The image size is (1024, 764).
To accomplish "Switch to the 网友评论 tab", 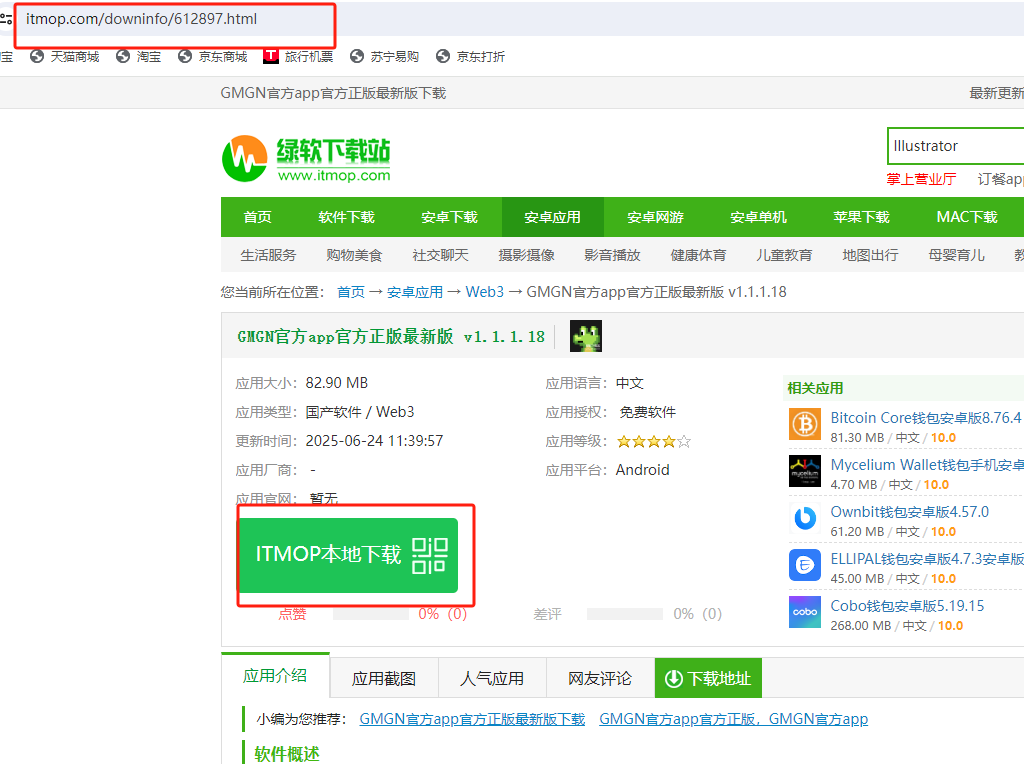I will 600,678.
